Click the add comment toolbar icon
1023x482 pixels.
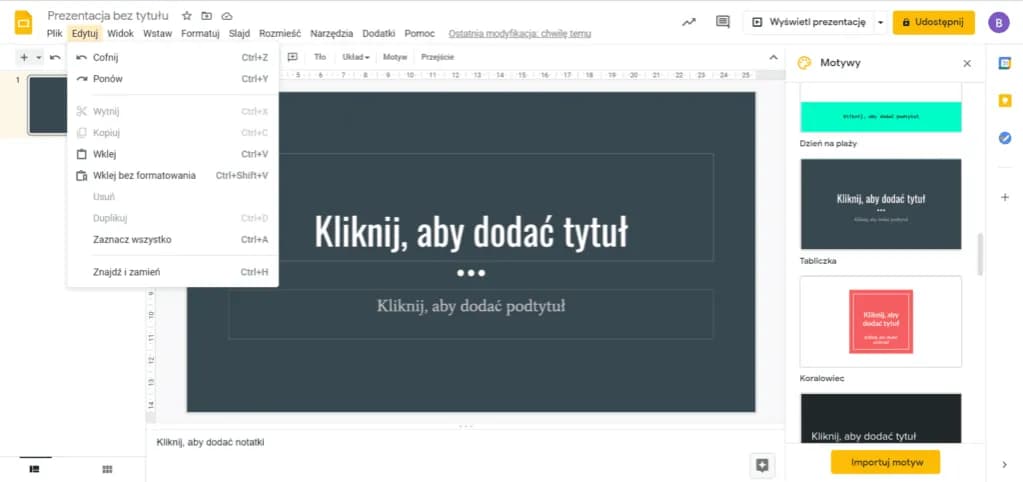(293, 57)
